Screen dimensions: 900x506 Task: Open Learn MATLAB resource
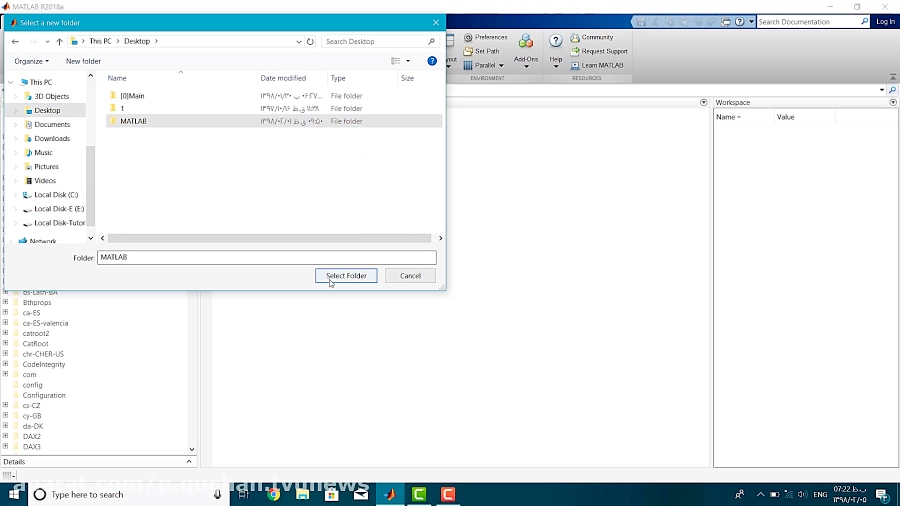pyautogui.click(x=597, y=65)
